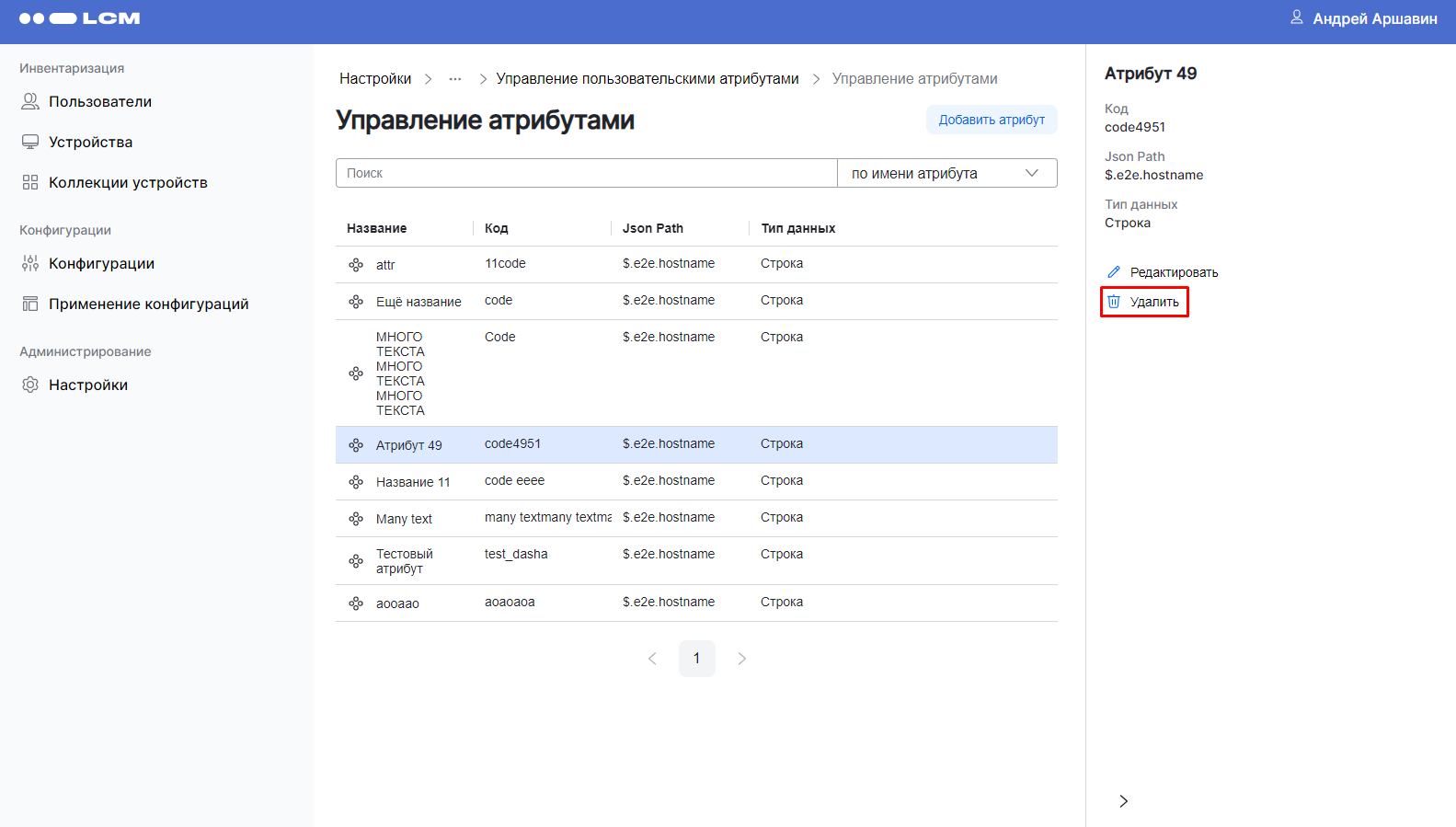1456x827 pixels.
Task: Collapse the Атрибут 49 details panel
Action: tap(1123, 801)
